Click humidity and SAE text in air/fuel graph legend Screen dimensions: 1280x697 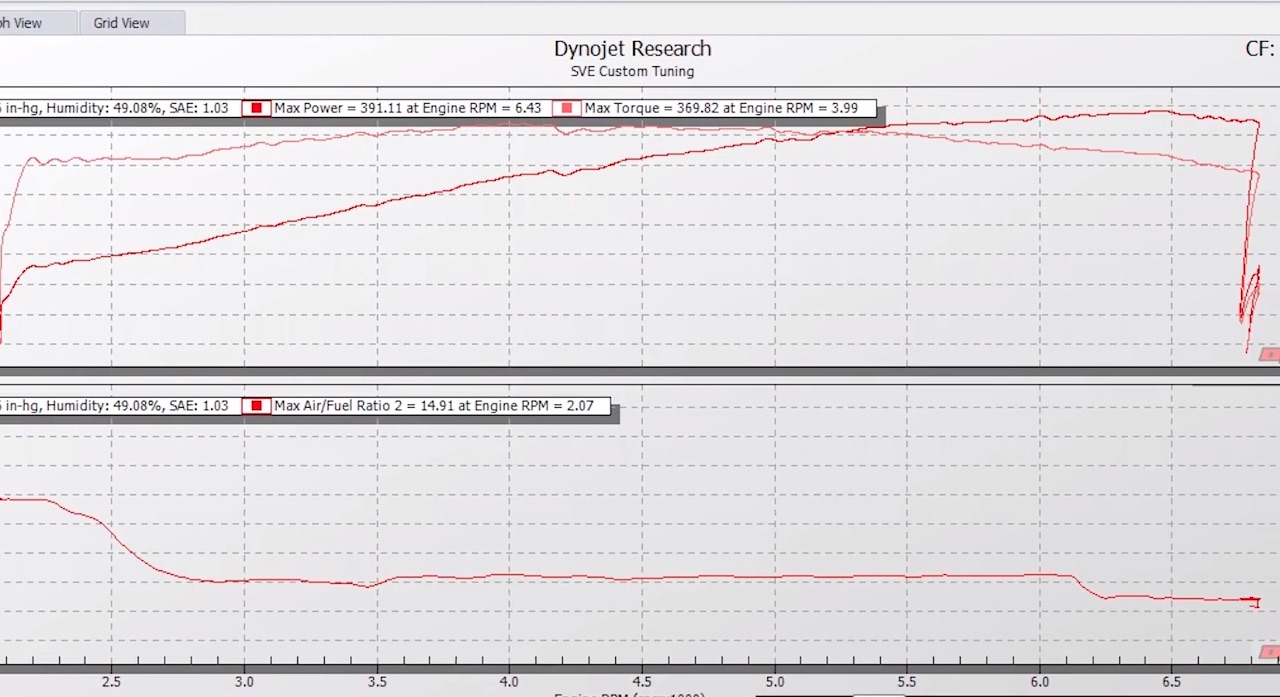115,406
